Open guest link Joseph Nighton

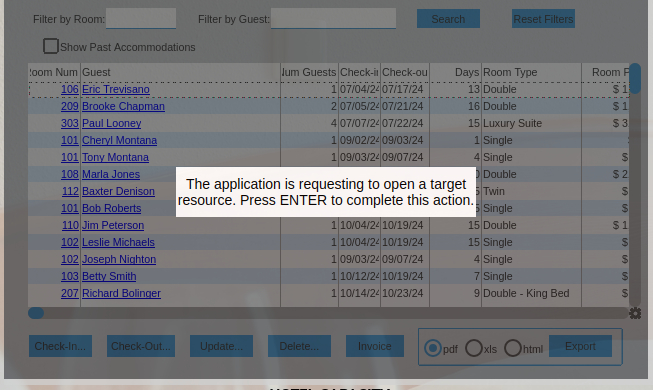119,259
